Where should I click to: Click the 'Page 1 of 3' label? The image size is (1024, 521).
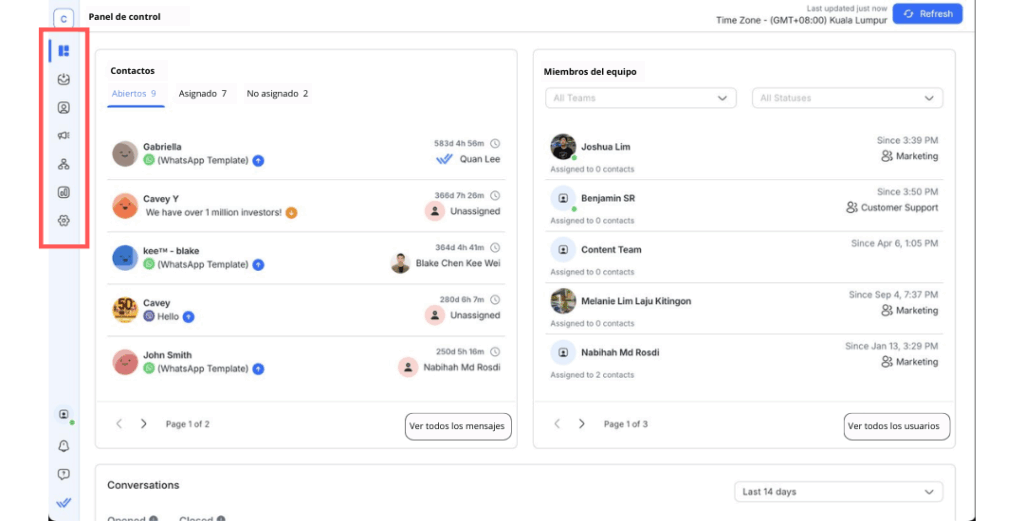coord(626,424)
